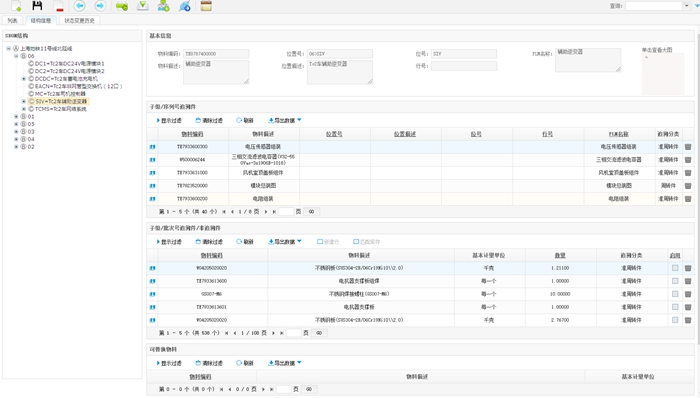Expand tree node 03
Viewport: 700px width, 398px height.
coord(16,132)
